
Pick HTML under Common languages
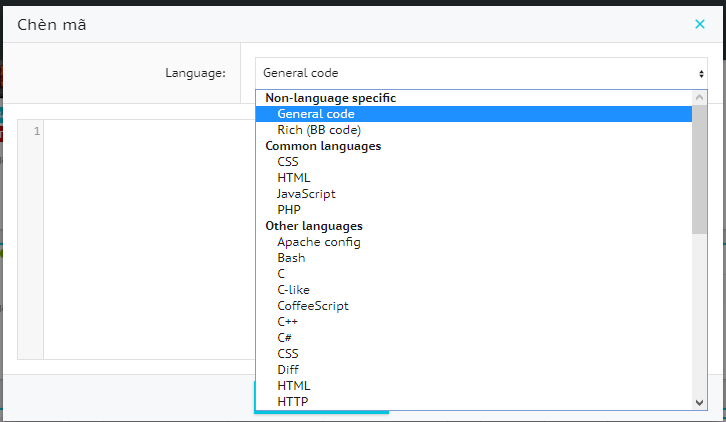[x=294, y=178]
